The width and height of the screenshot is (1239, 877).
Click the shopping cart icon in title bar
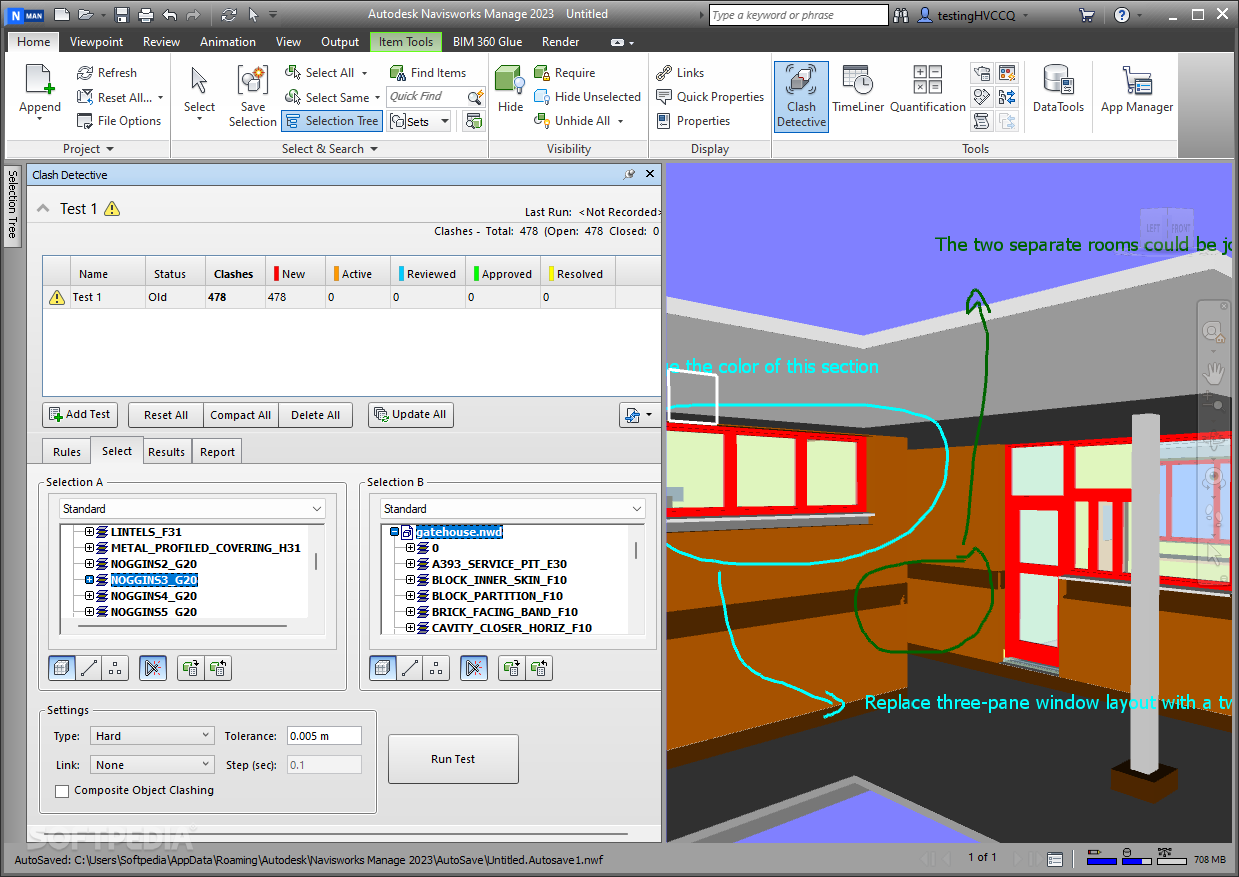(x=1086, y=15)
